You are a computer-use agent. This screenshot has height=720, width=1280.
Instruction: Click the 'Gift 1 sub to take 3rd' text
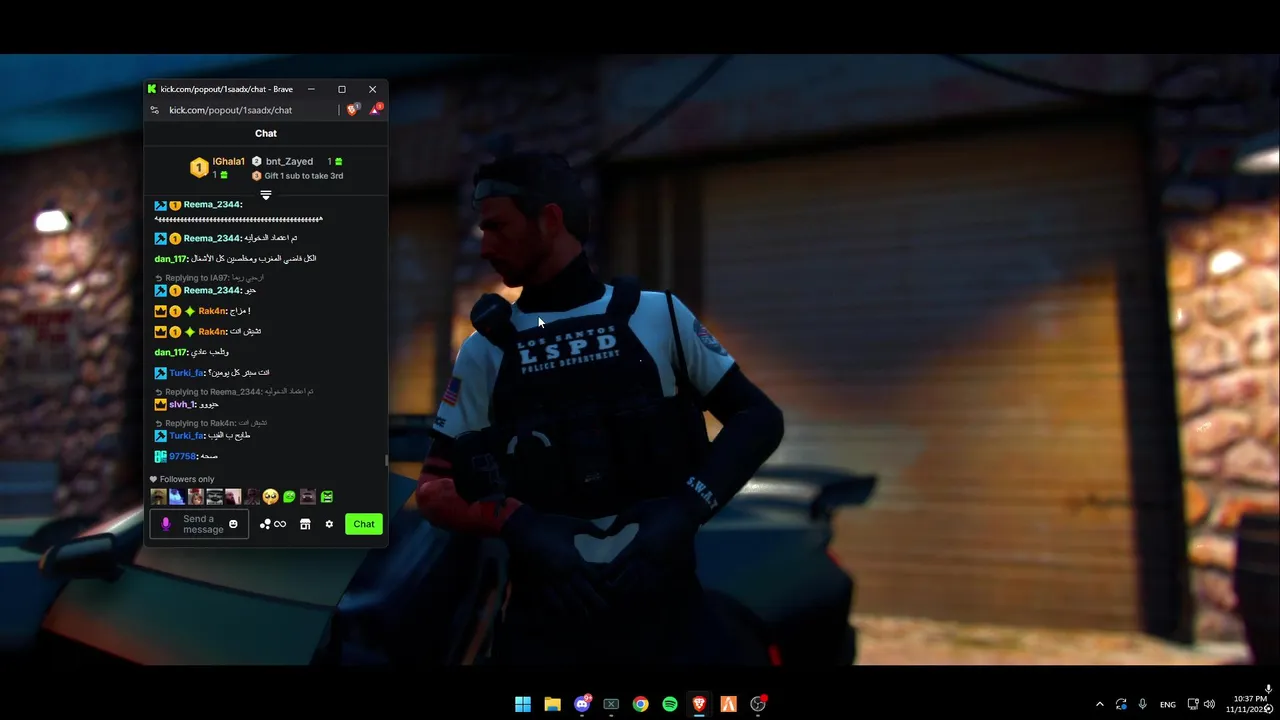coord(304,176)
